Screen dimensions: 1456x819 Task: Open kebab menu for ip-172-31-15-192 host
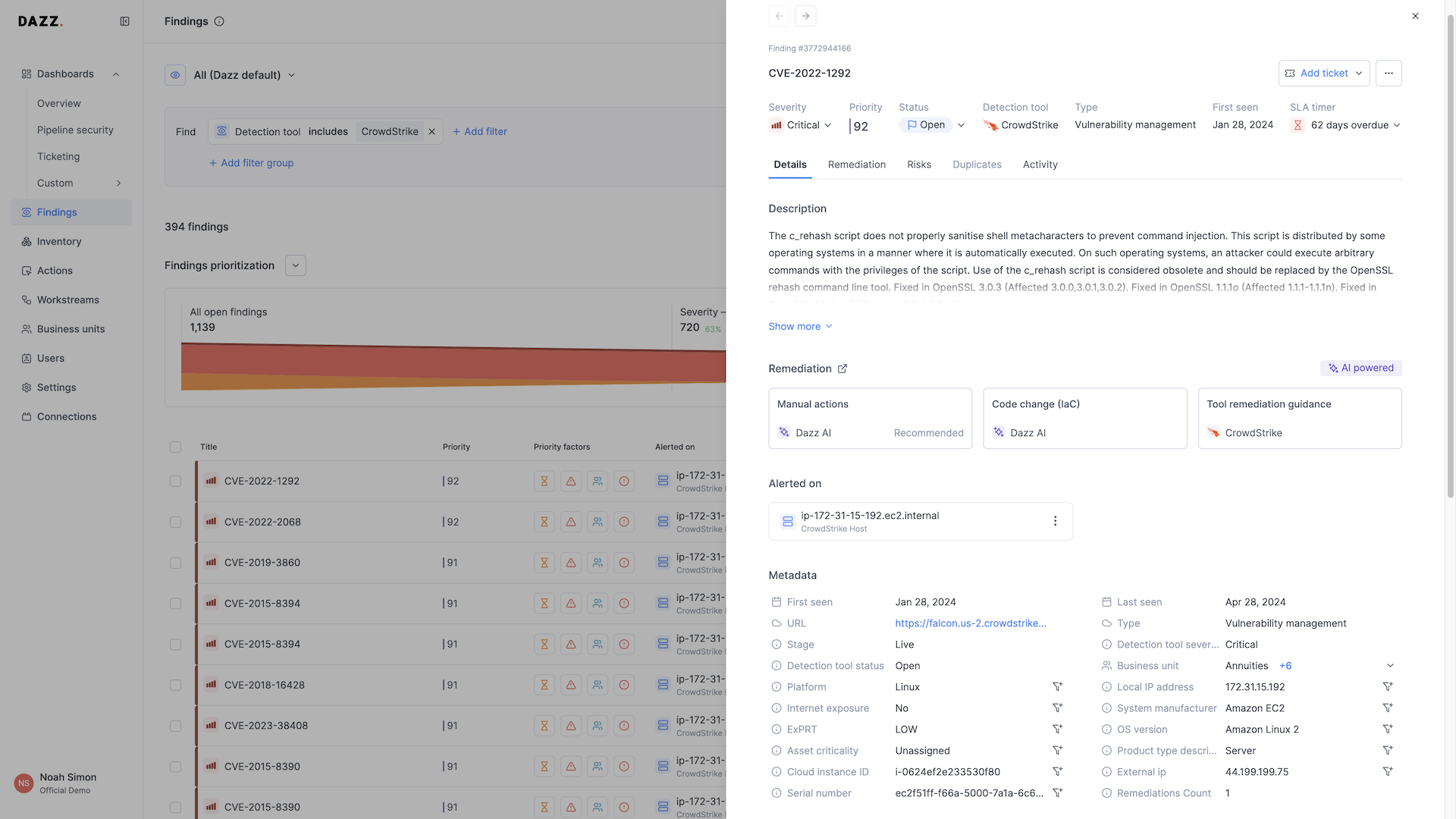1055,521
